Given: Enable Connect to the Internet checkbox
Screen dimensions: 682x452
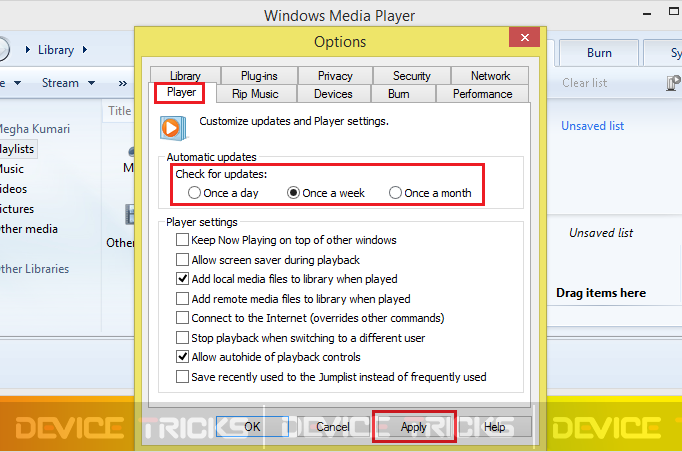Looking at the screenshot, I should pos(182,318).
